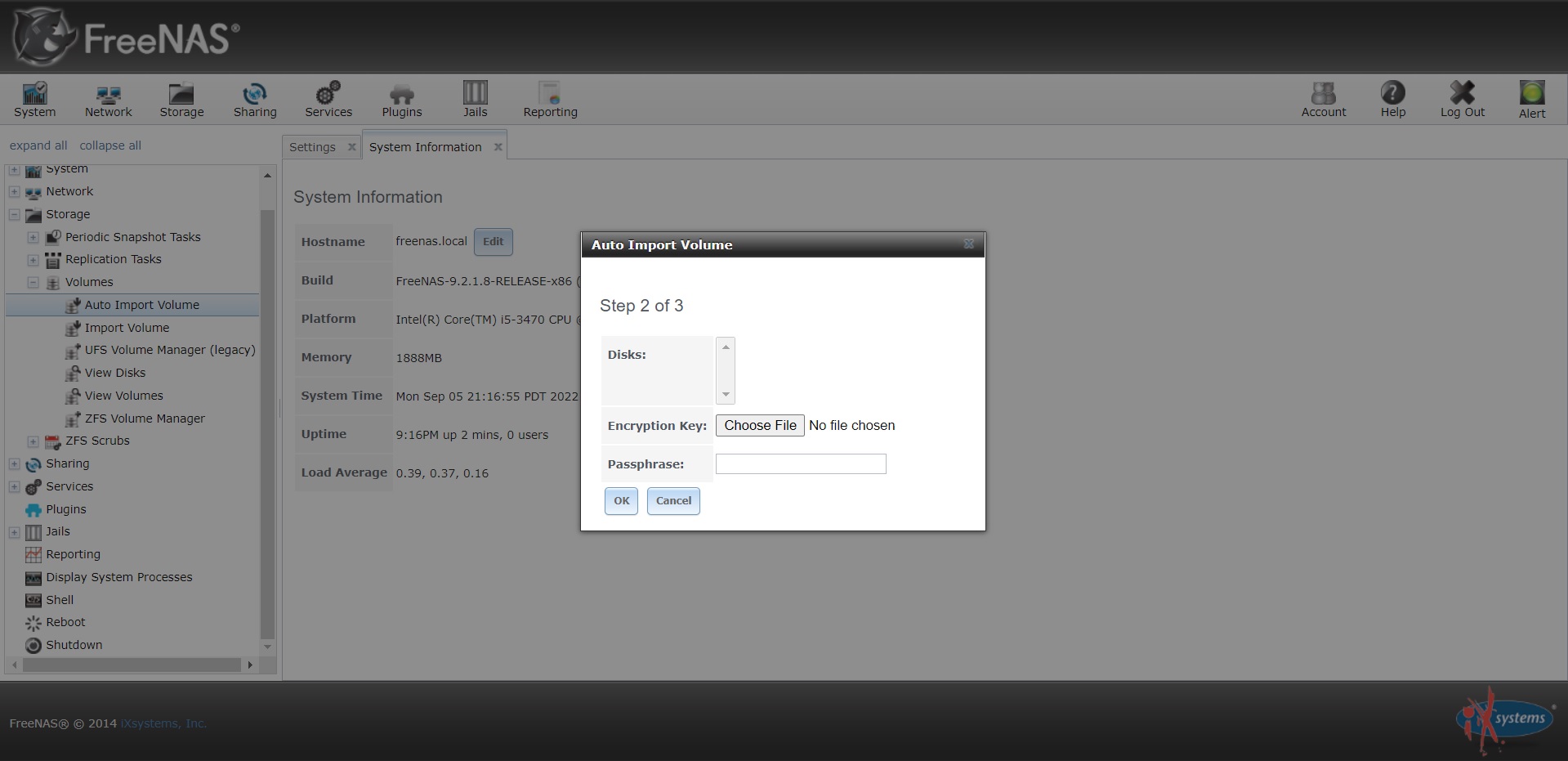Image resolution: width=1568 pixels, height=761 pixels.
Task: Open the Help toolbar icon
Action: (x=1393, y=100)
